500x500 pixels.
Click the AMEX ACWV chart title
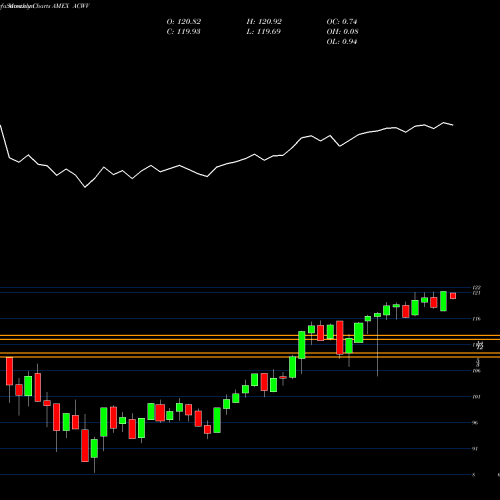[70, 6]
